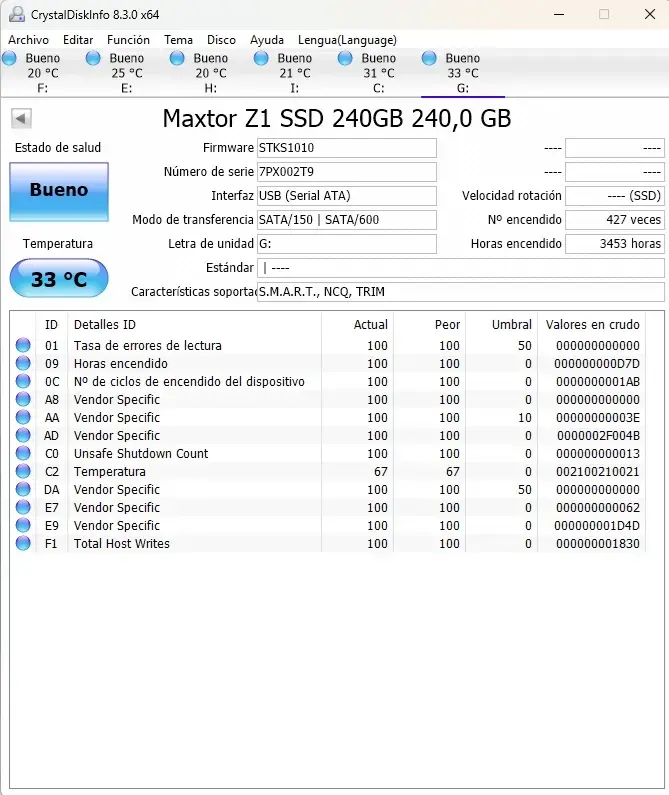Open the Disco menu
The height and width of the screenshot is (795, 669).
[221, 40]
